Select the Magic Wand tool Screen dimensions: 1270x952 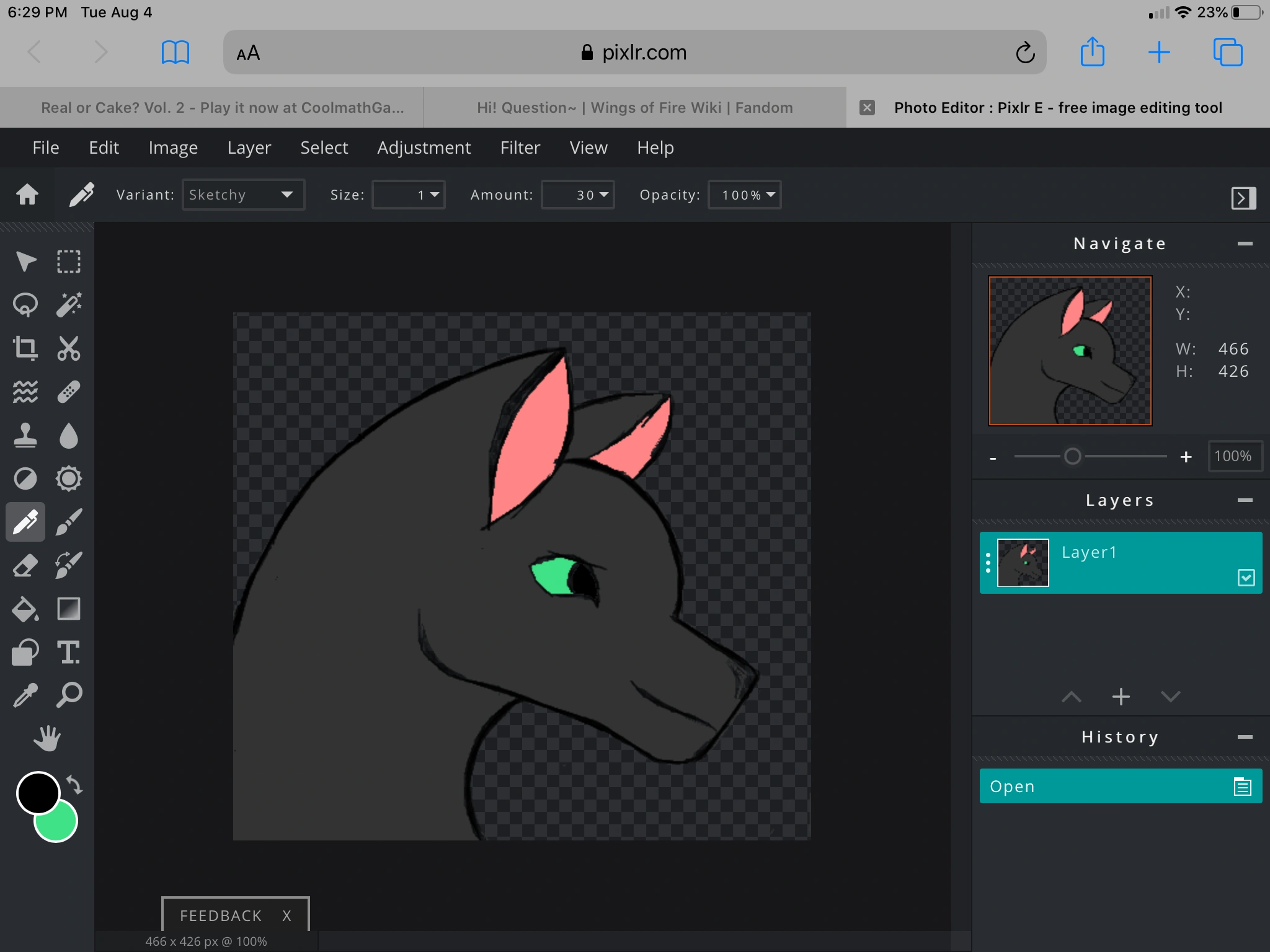point(69,304)
